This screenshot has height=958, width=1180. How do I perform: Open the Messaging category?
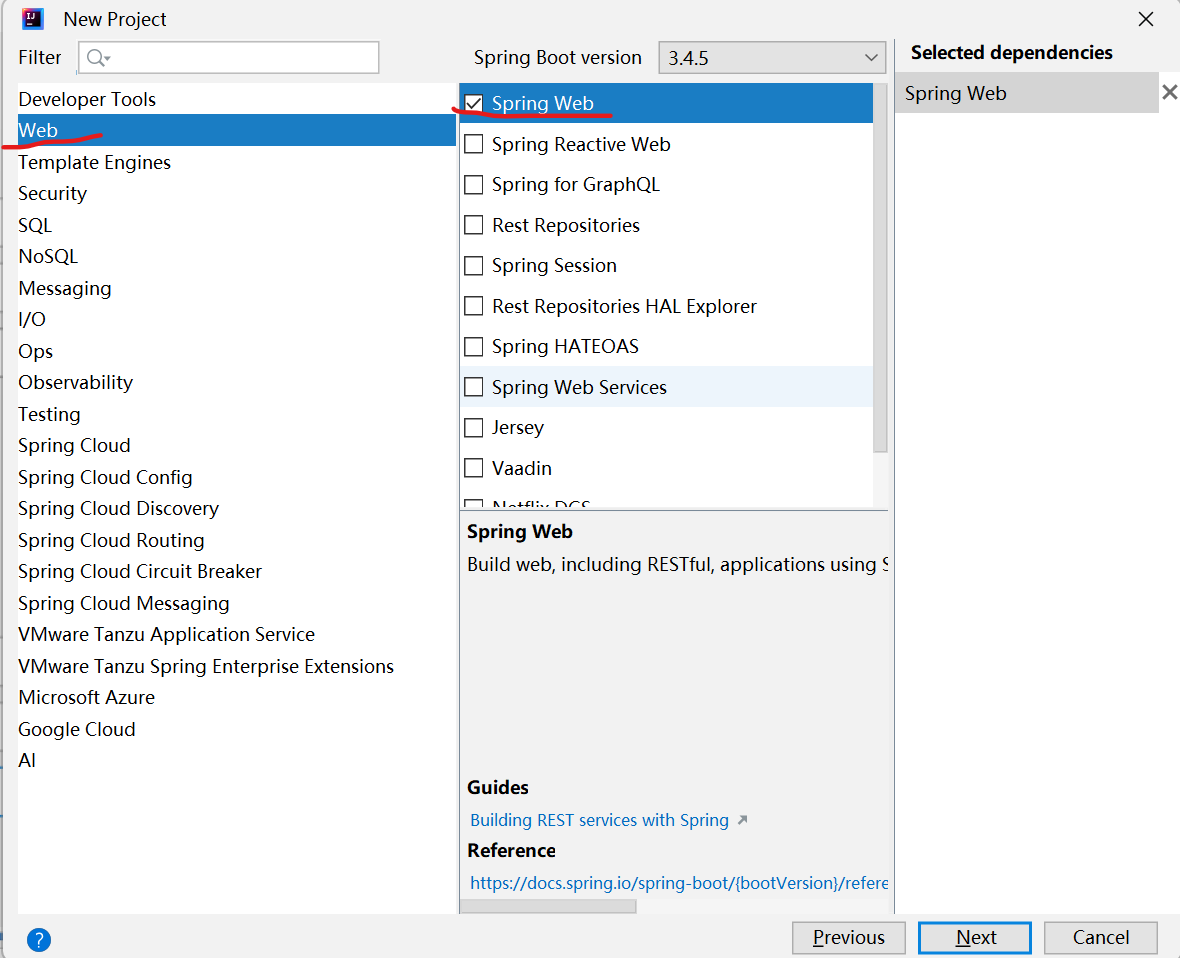click(236, 288)
